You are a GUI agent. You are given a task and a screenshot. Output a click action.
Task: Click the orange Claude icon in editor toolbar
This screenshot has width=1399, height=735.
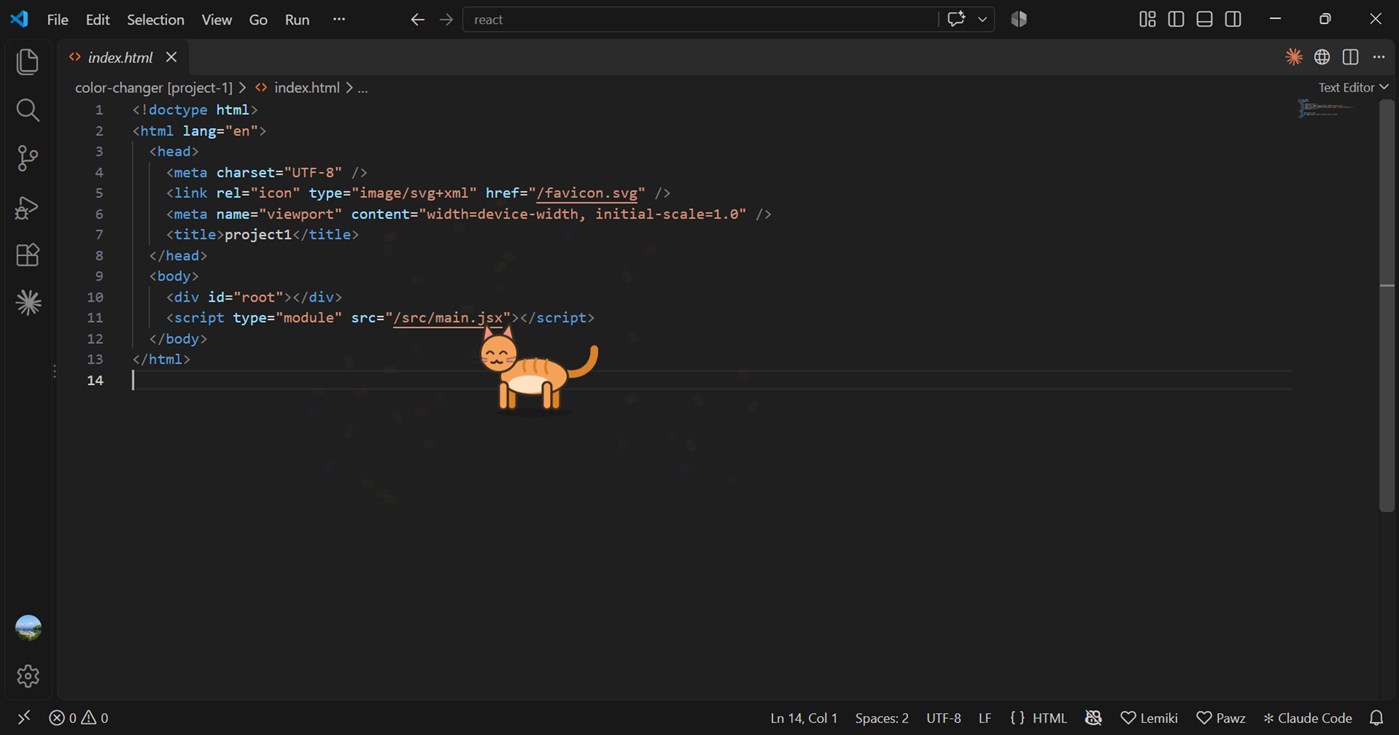tap(1294, 57)
